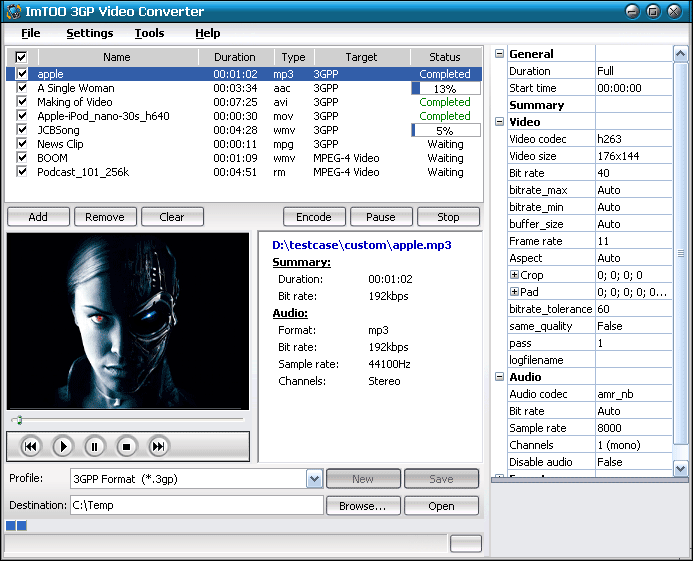Click the Duration value Full
The height and width of the screenshot is (561, 693).
pos(605,71)
